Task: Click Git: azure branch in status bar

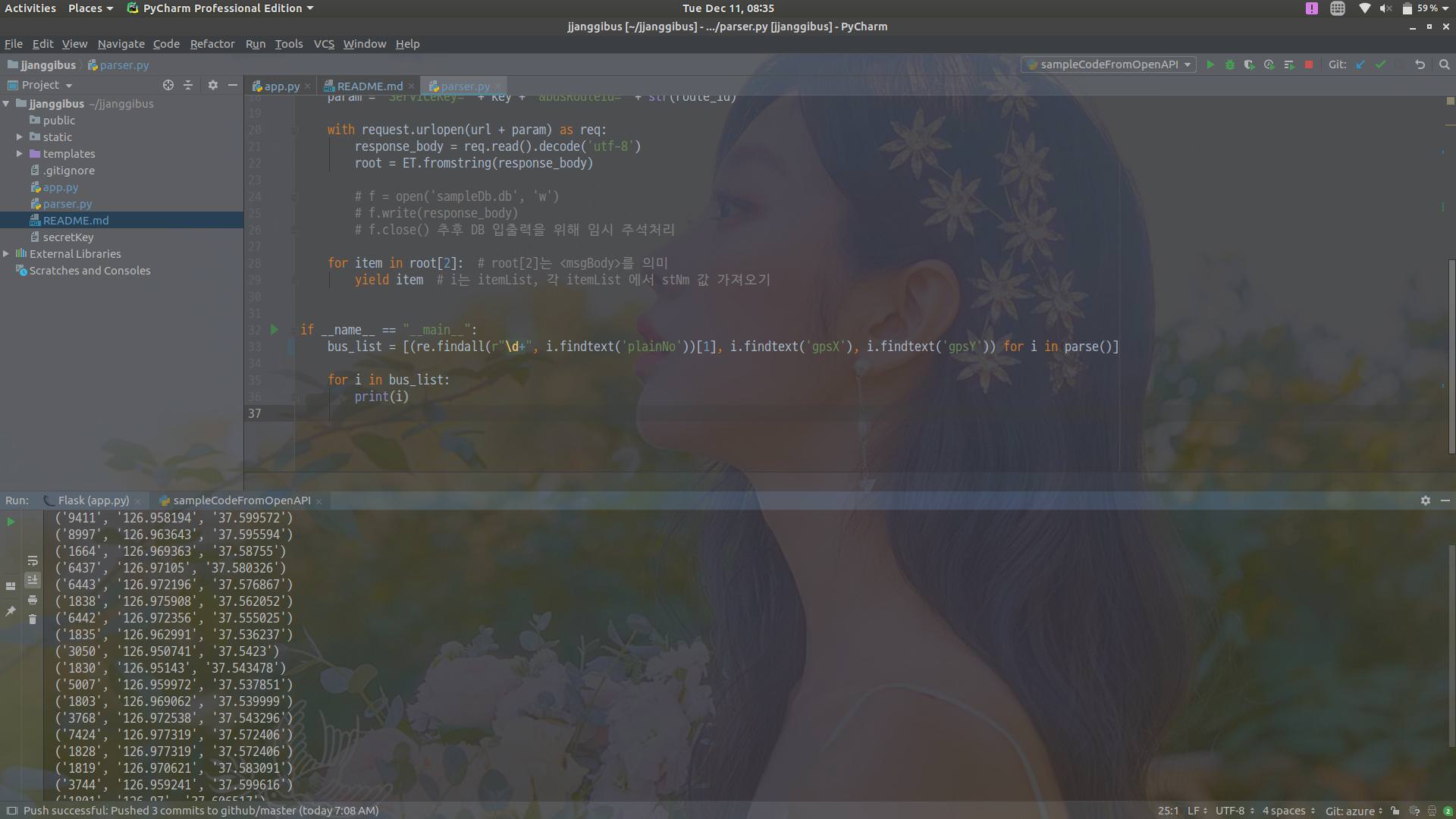Action: coord(1352,811)
